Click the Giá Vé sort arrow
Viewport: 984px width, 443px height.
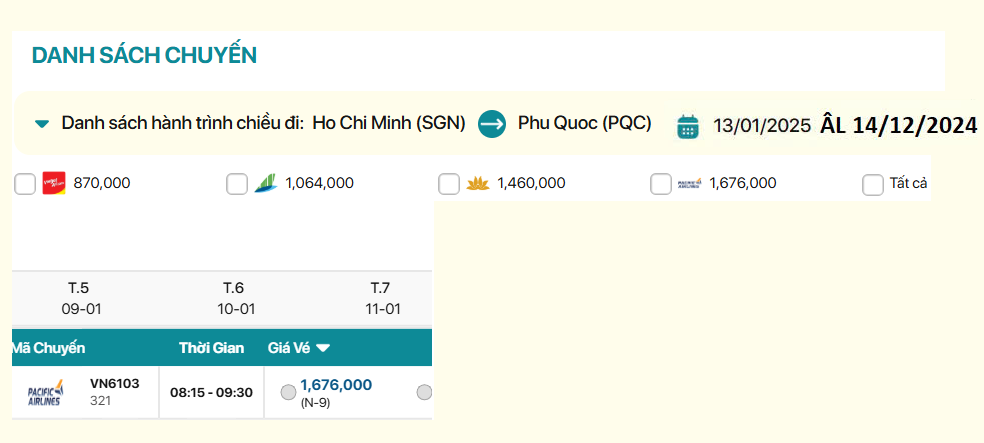tap(323, 348)
